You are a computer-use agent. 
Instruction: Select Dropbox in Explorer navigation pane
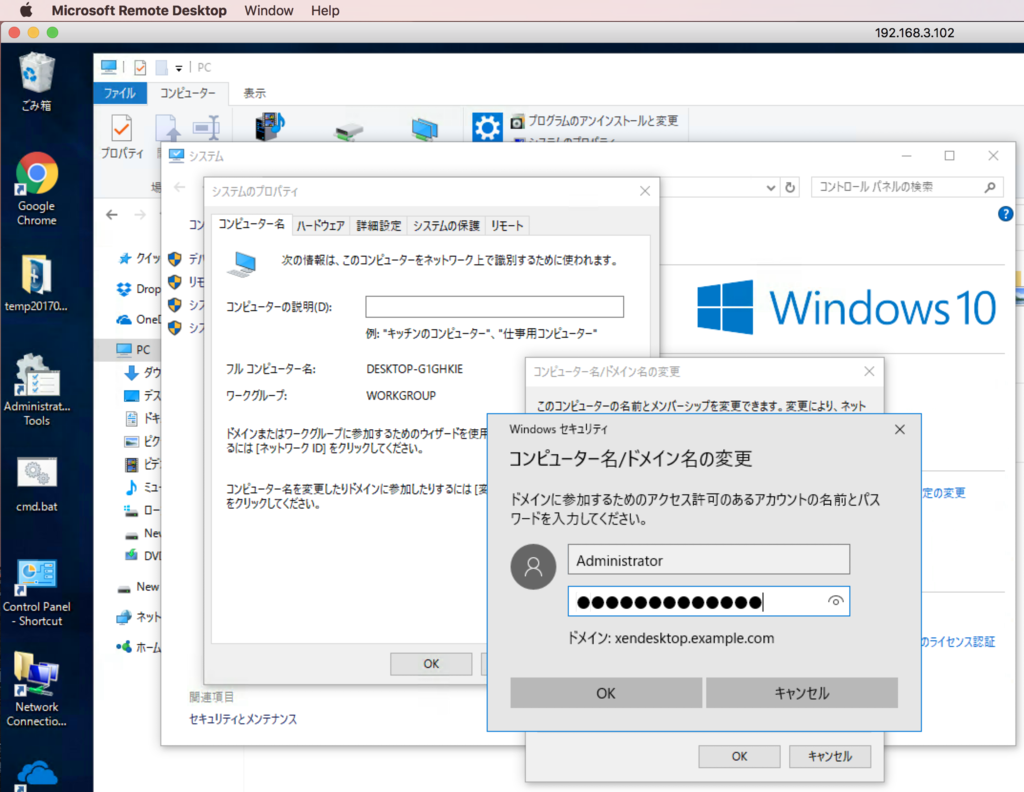tap(138, 289)
